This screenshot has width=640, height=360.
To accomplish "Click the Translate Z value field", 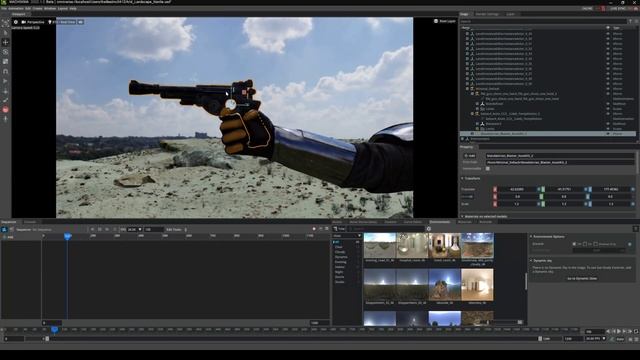I will pos(611,189).
